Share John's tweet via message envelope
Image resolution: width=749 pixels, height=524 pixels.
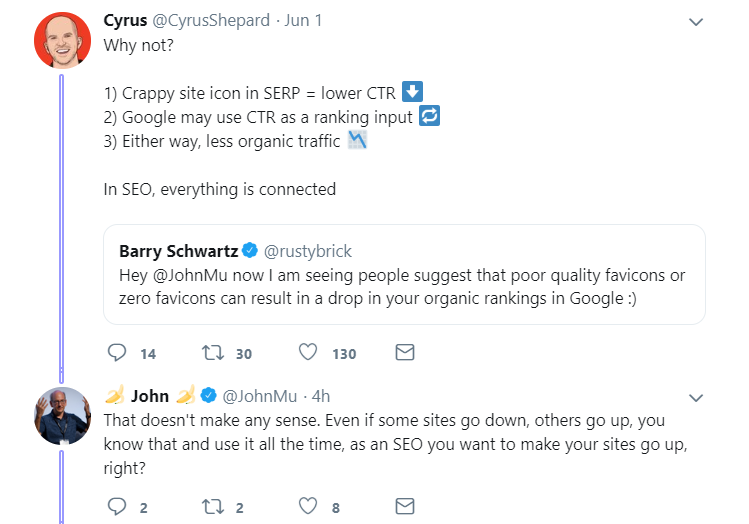(405, 506)
